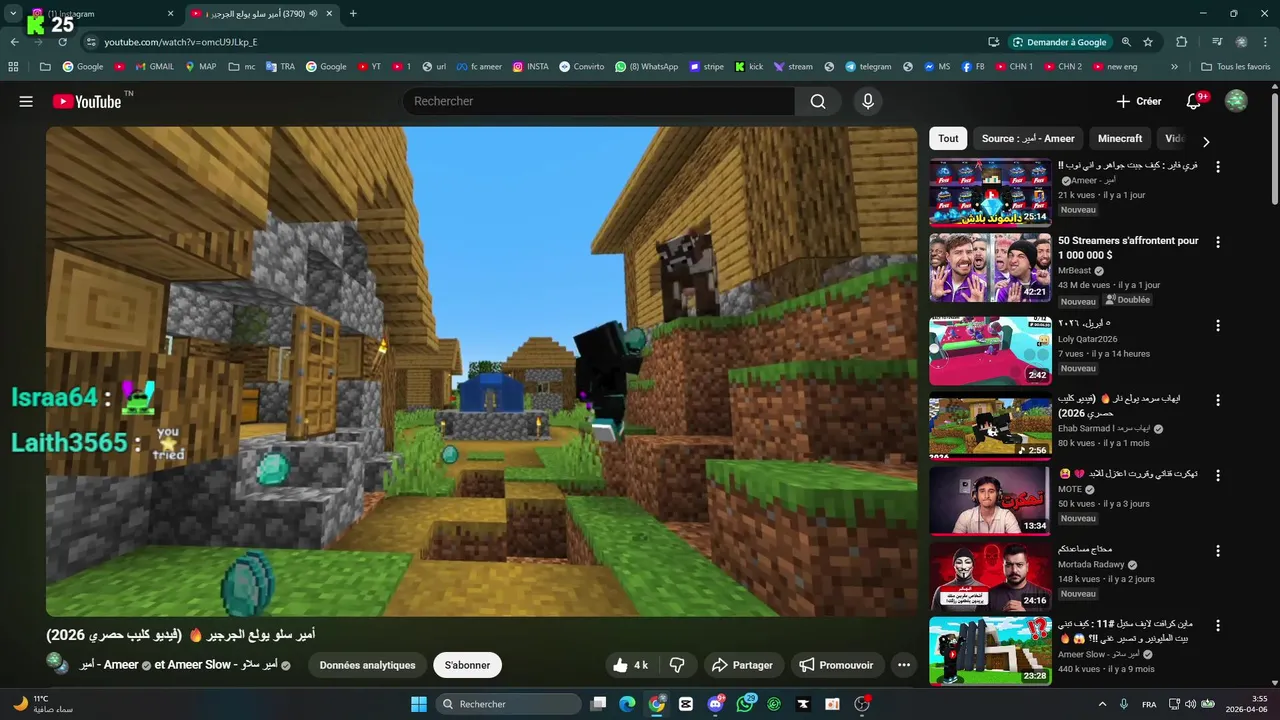Go to YouTube home via logo

coord(87,101)
